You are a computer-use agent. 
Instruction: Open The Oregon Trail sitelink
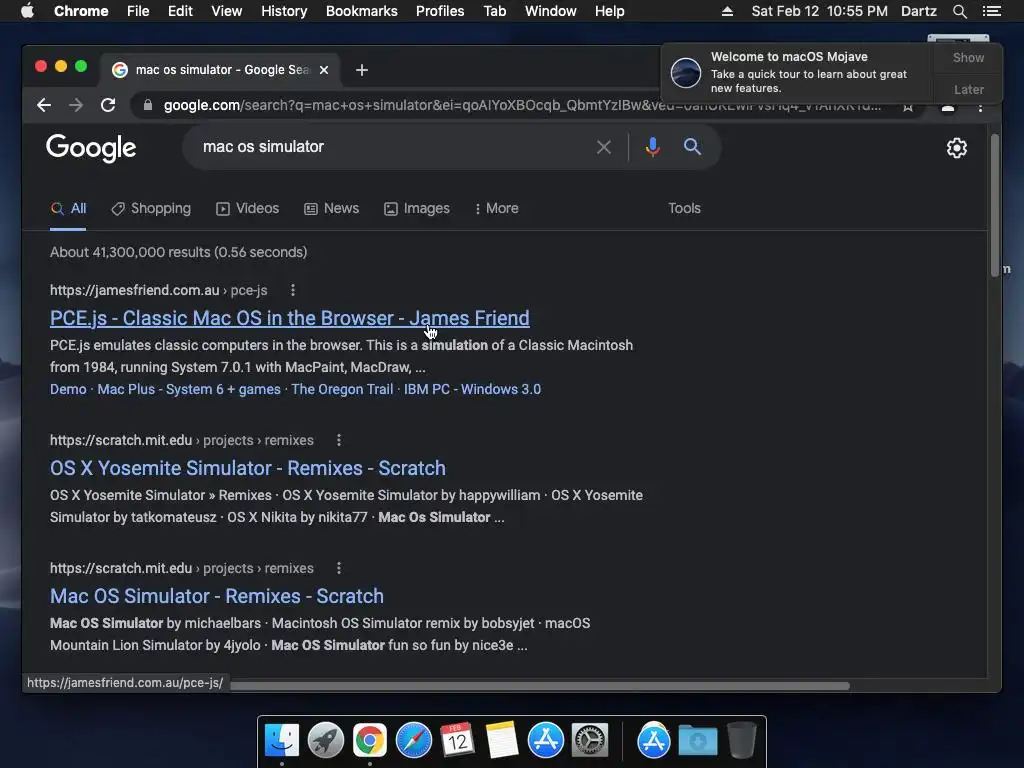click(342, 389)
